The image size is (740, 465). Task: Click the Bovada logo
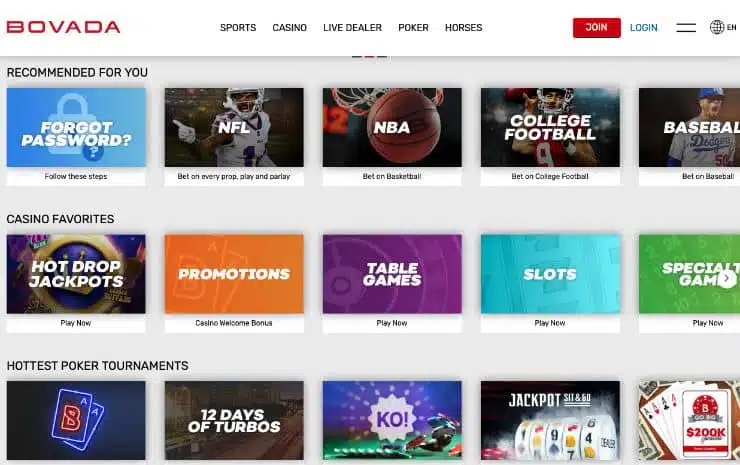[x=63, y=27]
